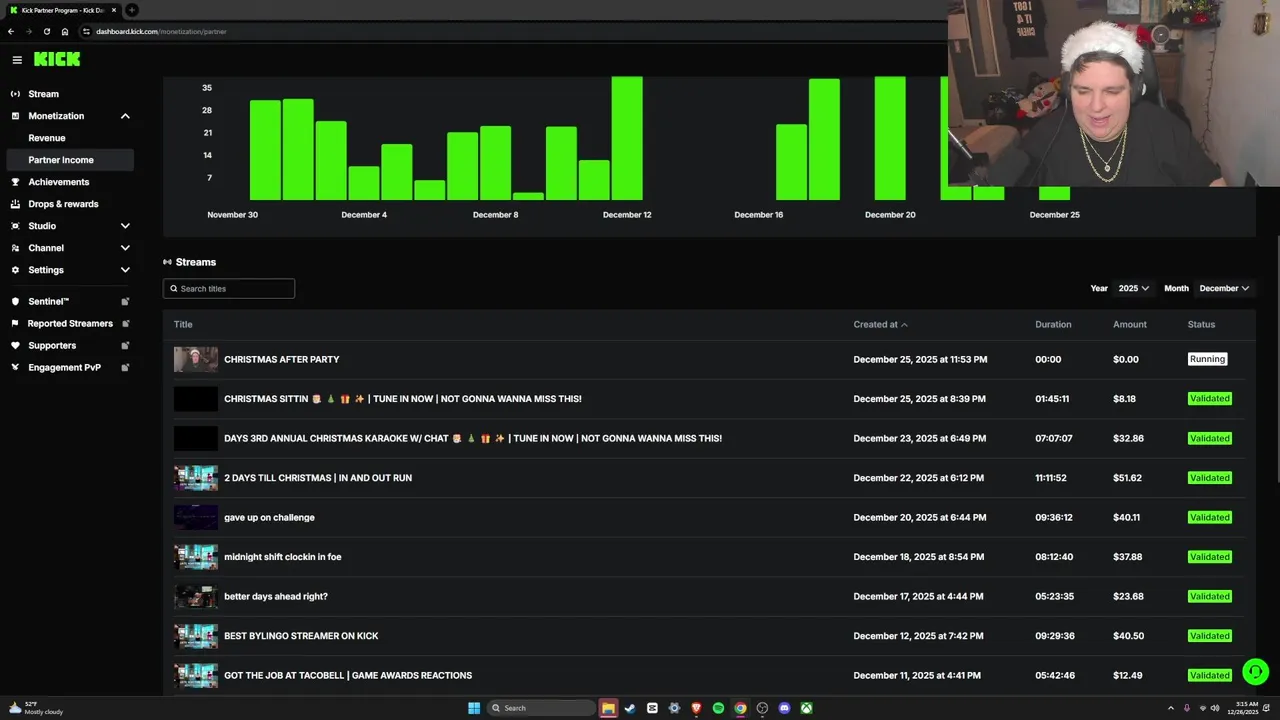The width and height of the screenshot is (1280, 720).
Task: Open the Year 2025 dropdown
Action: point(1133,288)
